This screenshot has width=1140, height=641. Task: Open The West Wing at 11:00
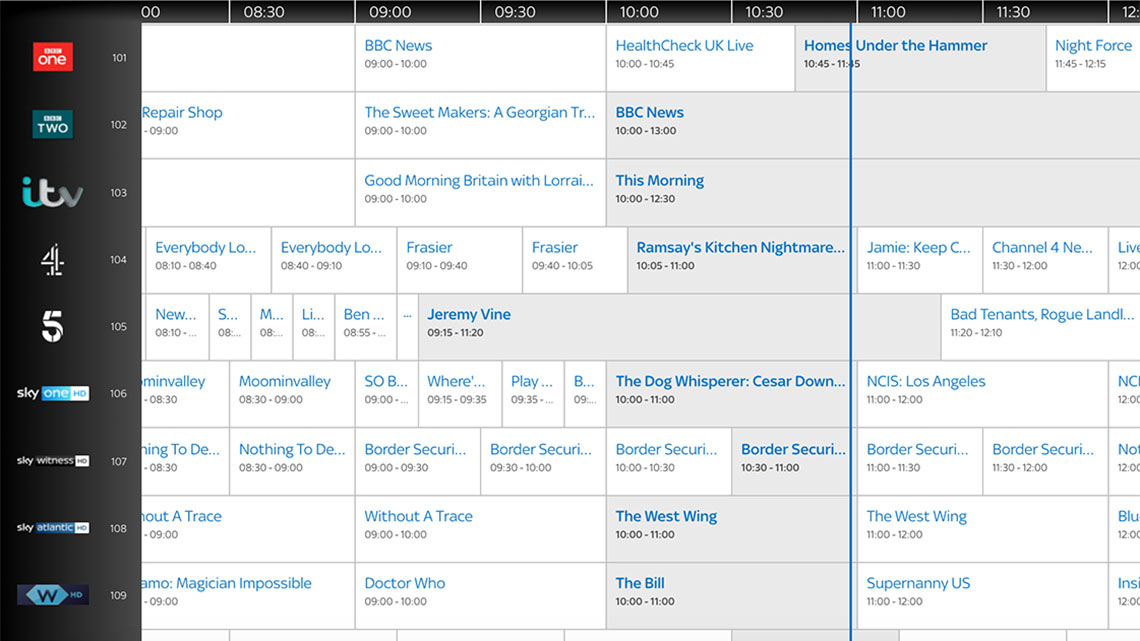[x=982, y=528]
